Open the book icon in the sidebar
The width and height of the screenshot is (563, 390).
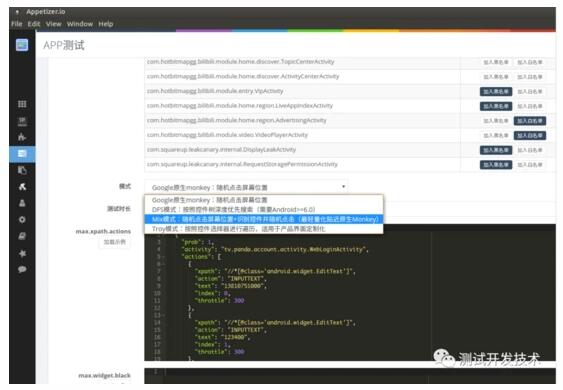(x=22, y=236)
